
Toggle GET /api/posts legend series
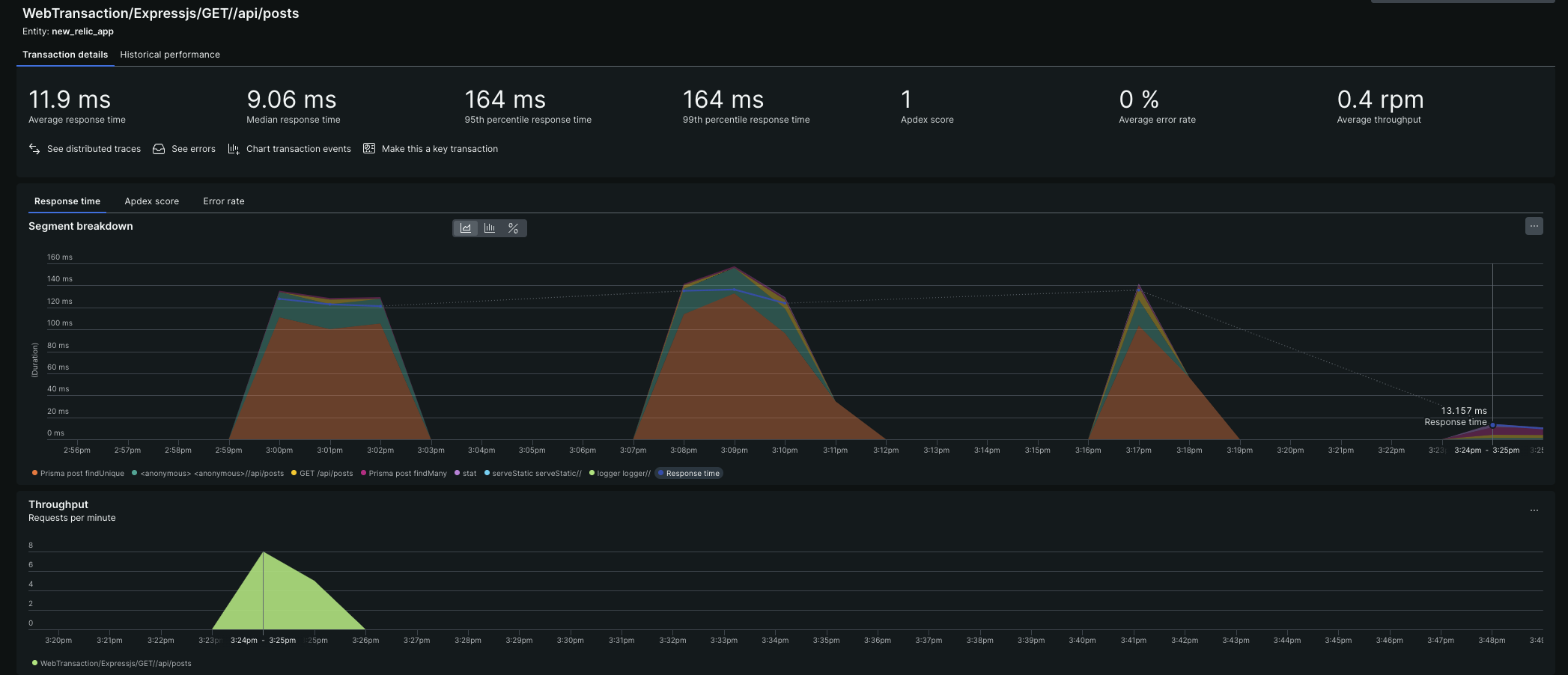[326, 474]
